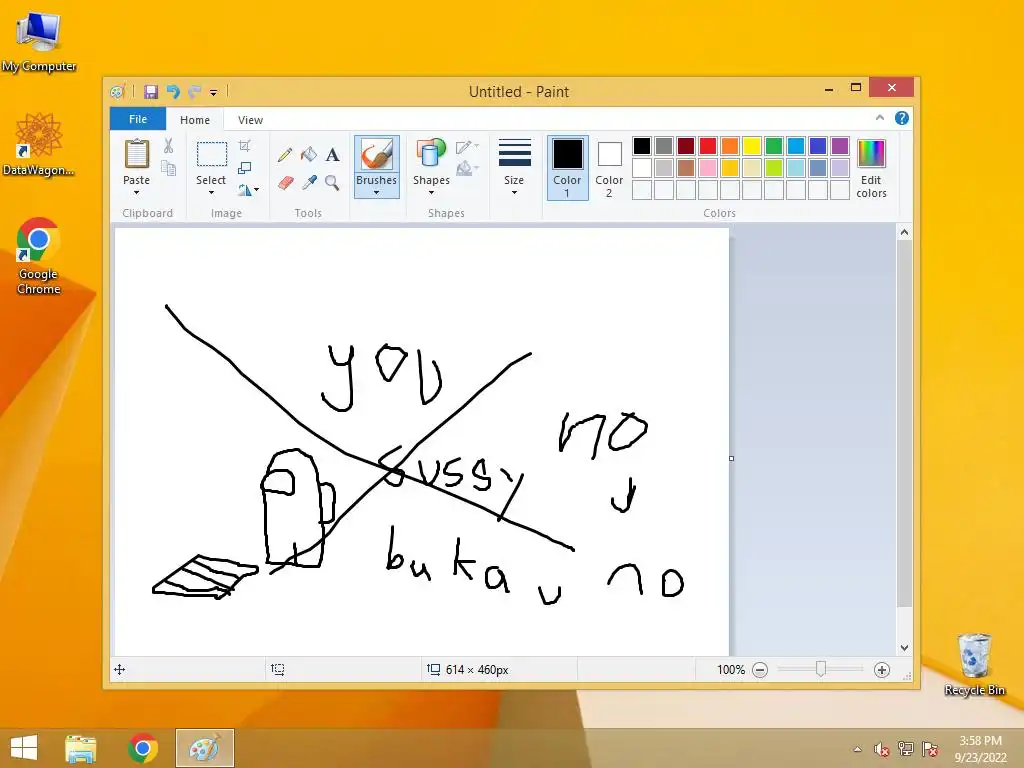Select the Color picker eyedropper tool
Image resolution: width=1024 pixels, height=768 pixels.
coord(309,182)
